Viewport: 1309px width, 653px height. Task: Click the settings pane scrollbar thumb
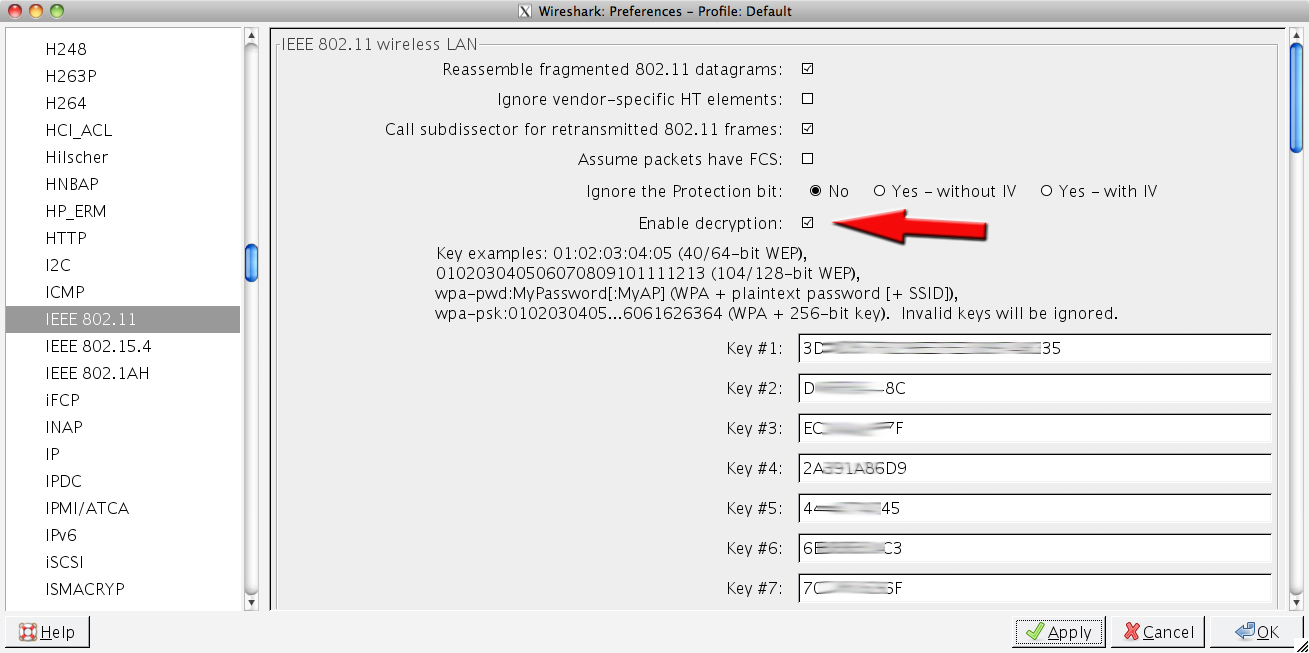click(1296, 100)
